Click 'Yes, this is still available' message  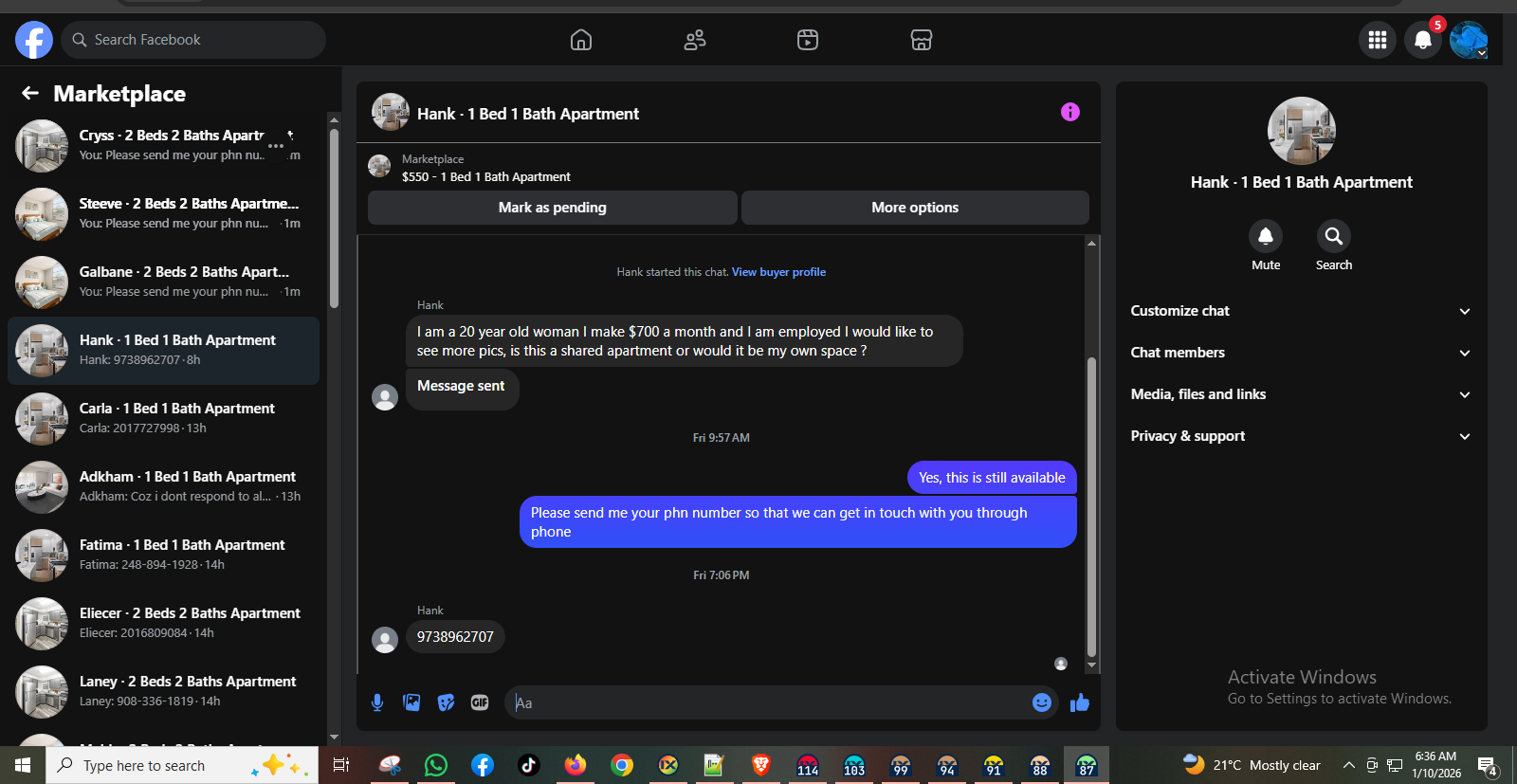pos(992,478)
